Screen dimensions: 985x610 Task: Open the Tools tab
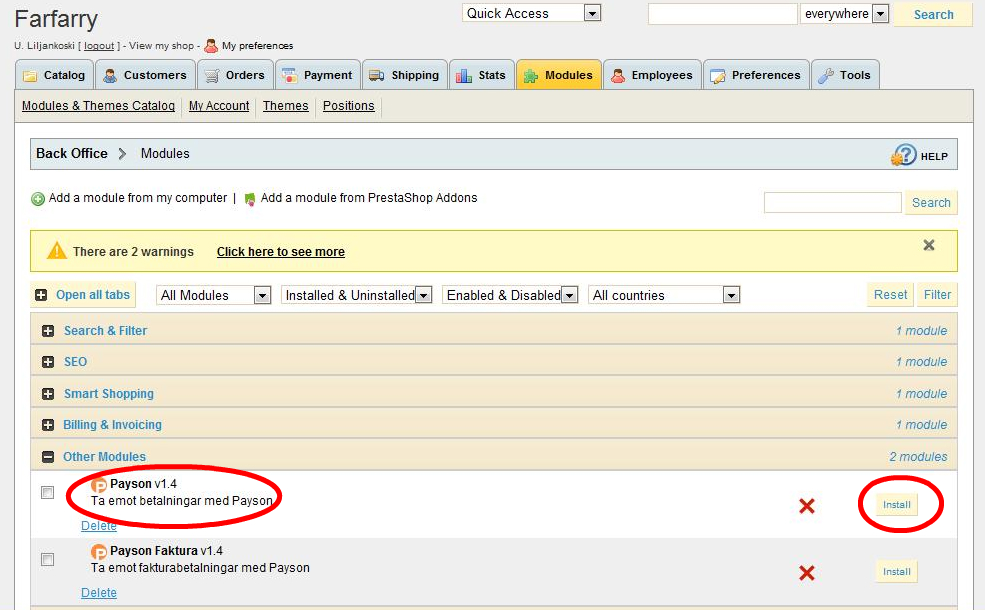click(845, 75)
